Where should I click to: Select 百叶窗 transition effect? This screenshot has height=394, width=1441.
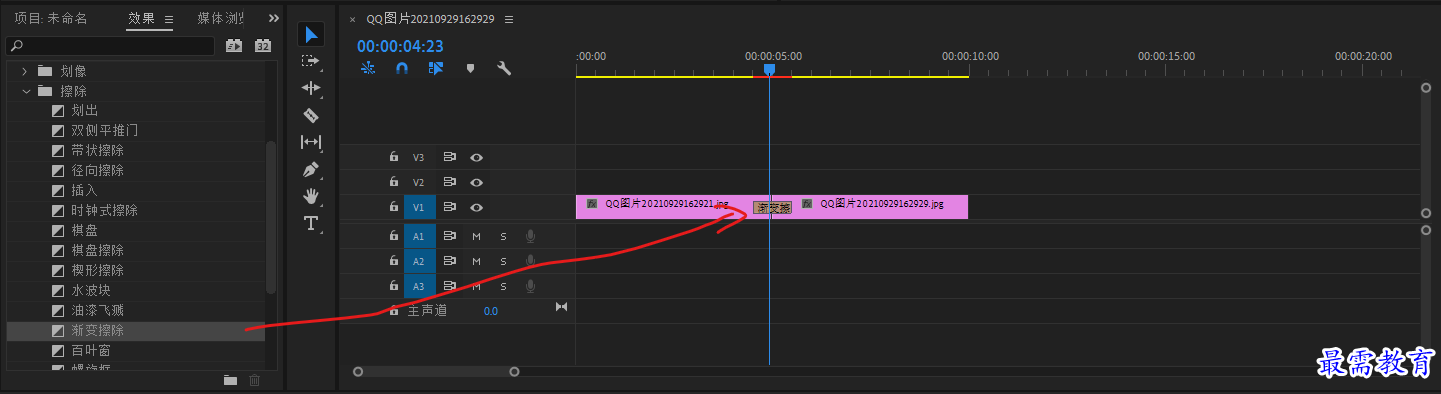pos(90,351)
